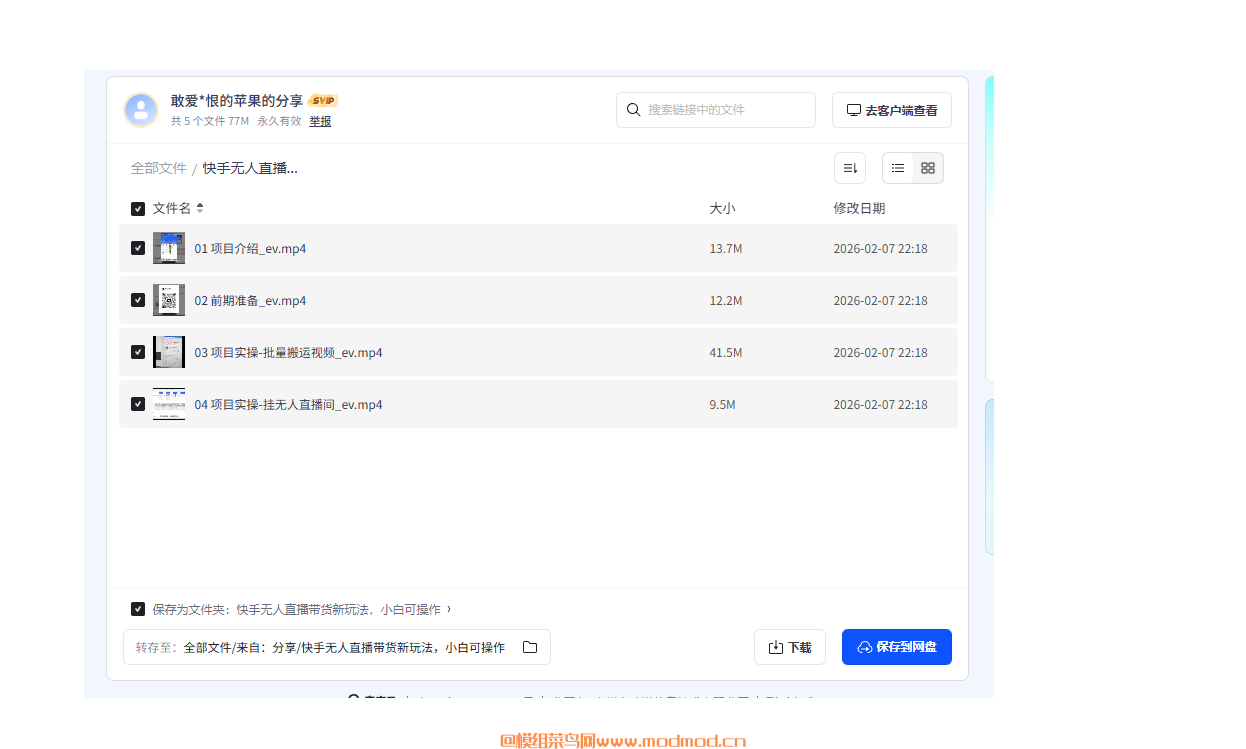The height and width of the screenshot is (749, 1246).
Task: Click the sort order icon
Action: point(850,168)
